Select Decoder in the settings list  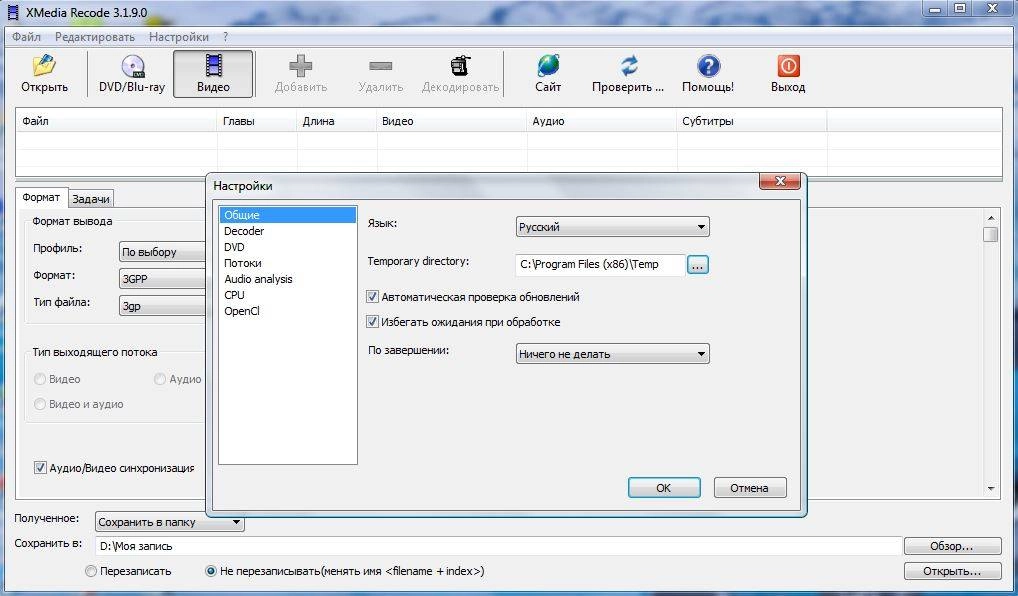tap(288, 231)
